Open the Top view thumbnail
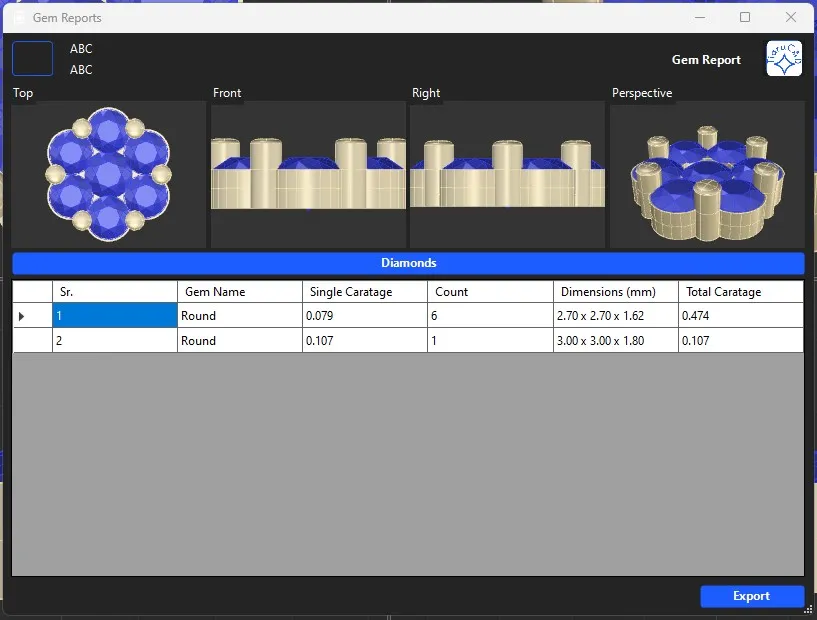The width and height of the screenshot is (817, 620). coord(108,174)
